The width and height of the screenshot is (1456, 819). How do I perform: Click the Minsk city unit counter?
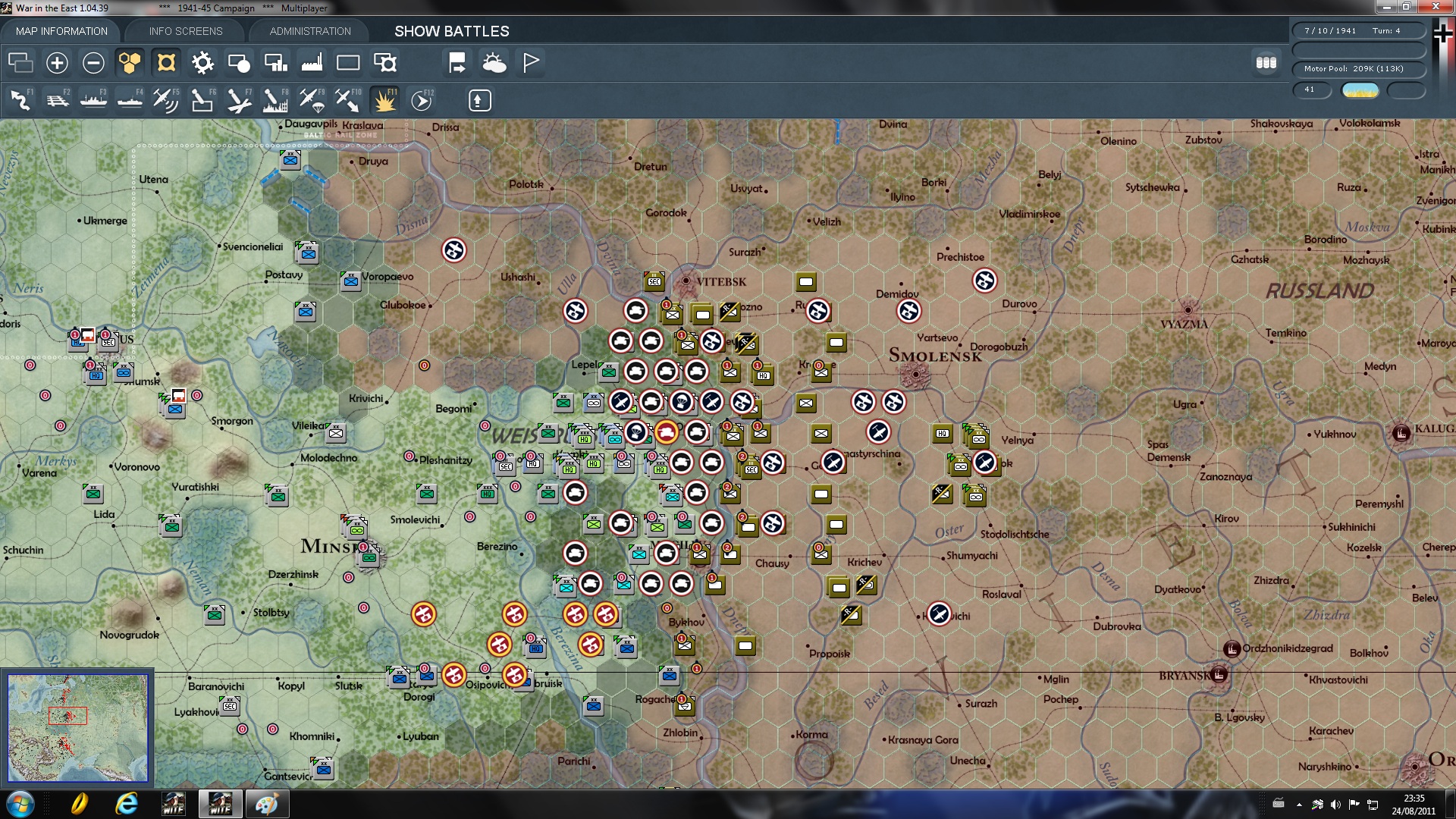[369, 556]
